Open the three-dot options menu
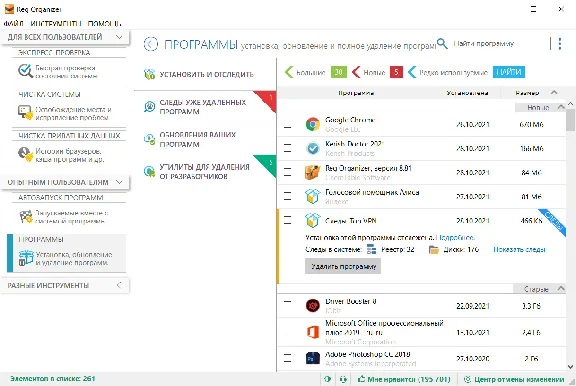Image resolution: width=576 pixels, height=386 pixels. pos(559,44)
